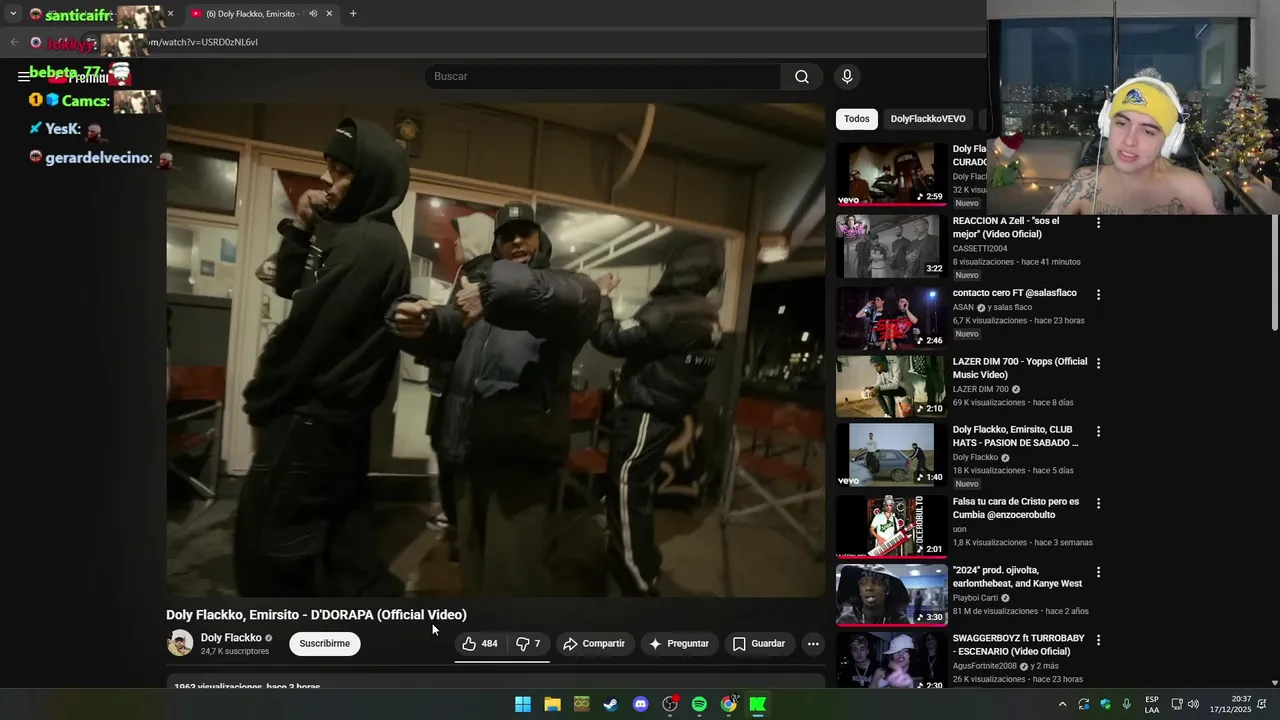Open a new browser tab with plus
The height and width of the screenshot is (720, 1280).
[353, 14]
